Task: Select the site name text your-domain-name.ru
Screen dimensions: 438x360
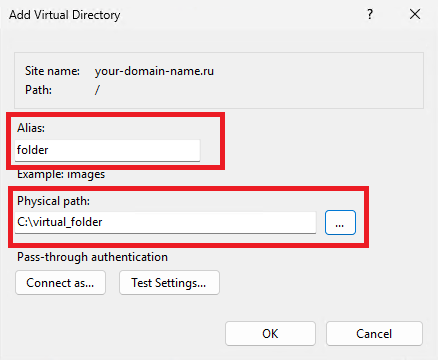Action: (154, 71)
